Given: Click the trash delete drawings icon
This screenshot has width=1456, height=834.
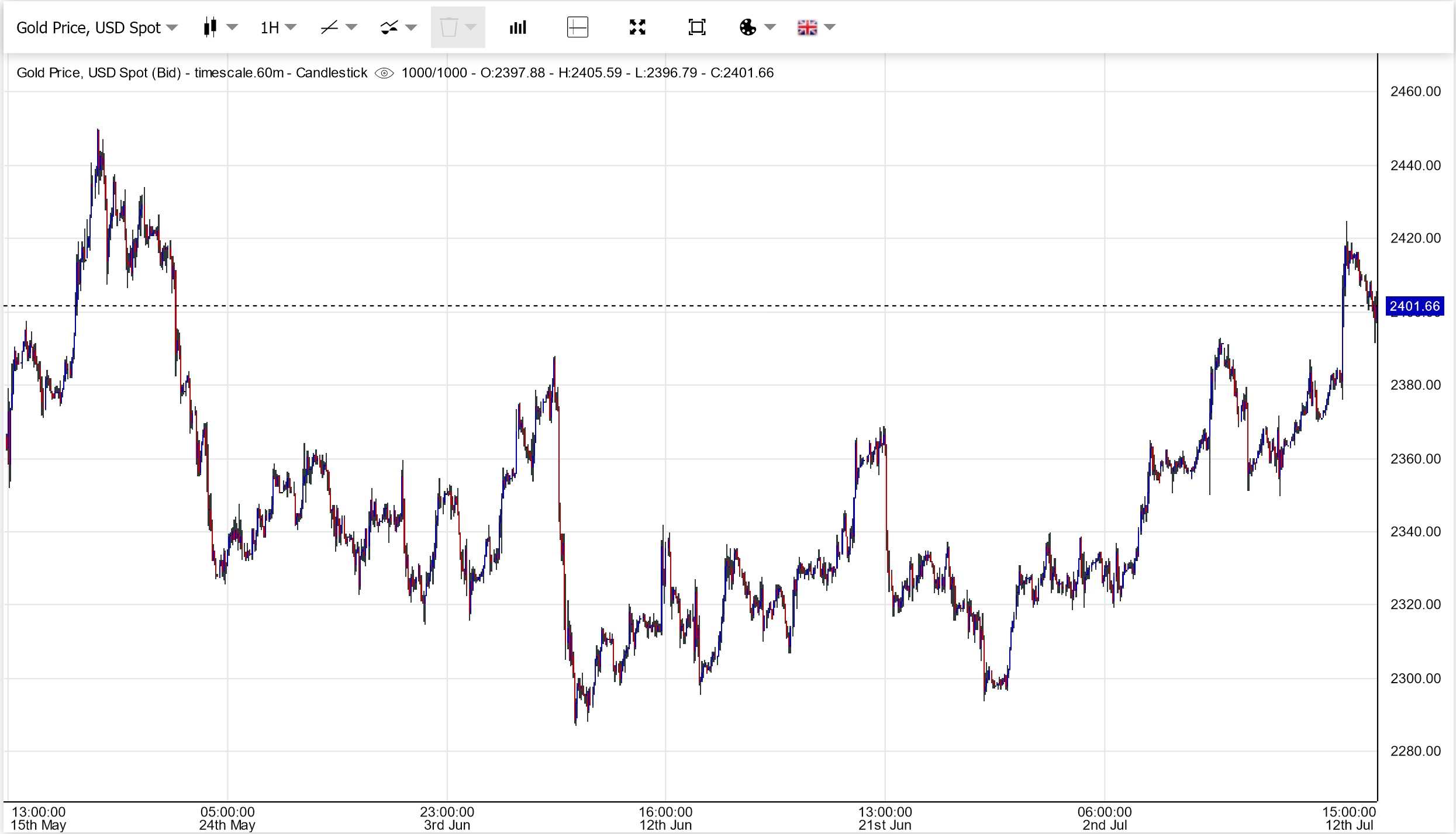Looking at the screenshot, I should [x=448, y=27].
